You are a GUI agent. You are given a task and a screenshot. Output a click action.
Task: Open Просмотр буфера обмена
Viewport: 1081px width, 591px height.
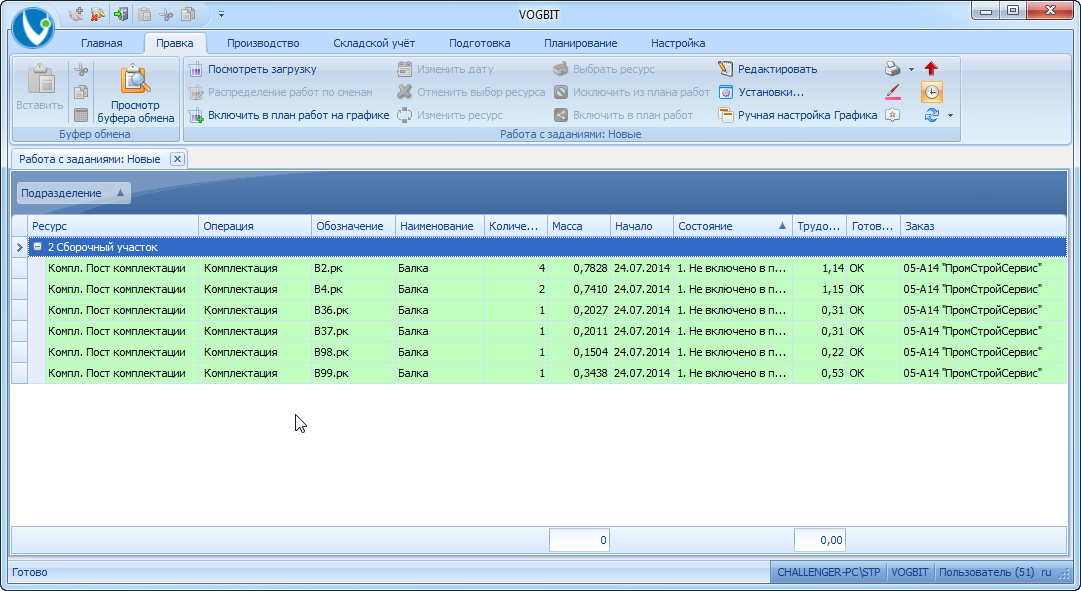click(x=136, y=93)
